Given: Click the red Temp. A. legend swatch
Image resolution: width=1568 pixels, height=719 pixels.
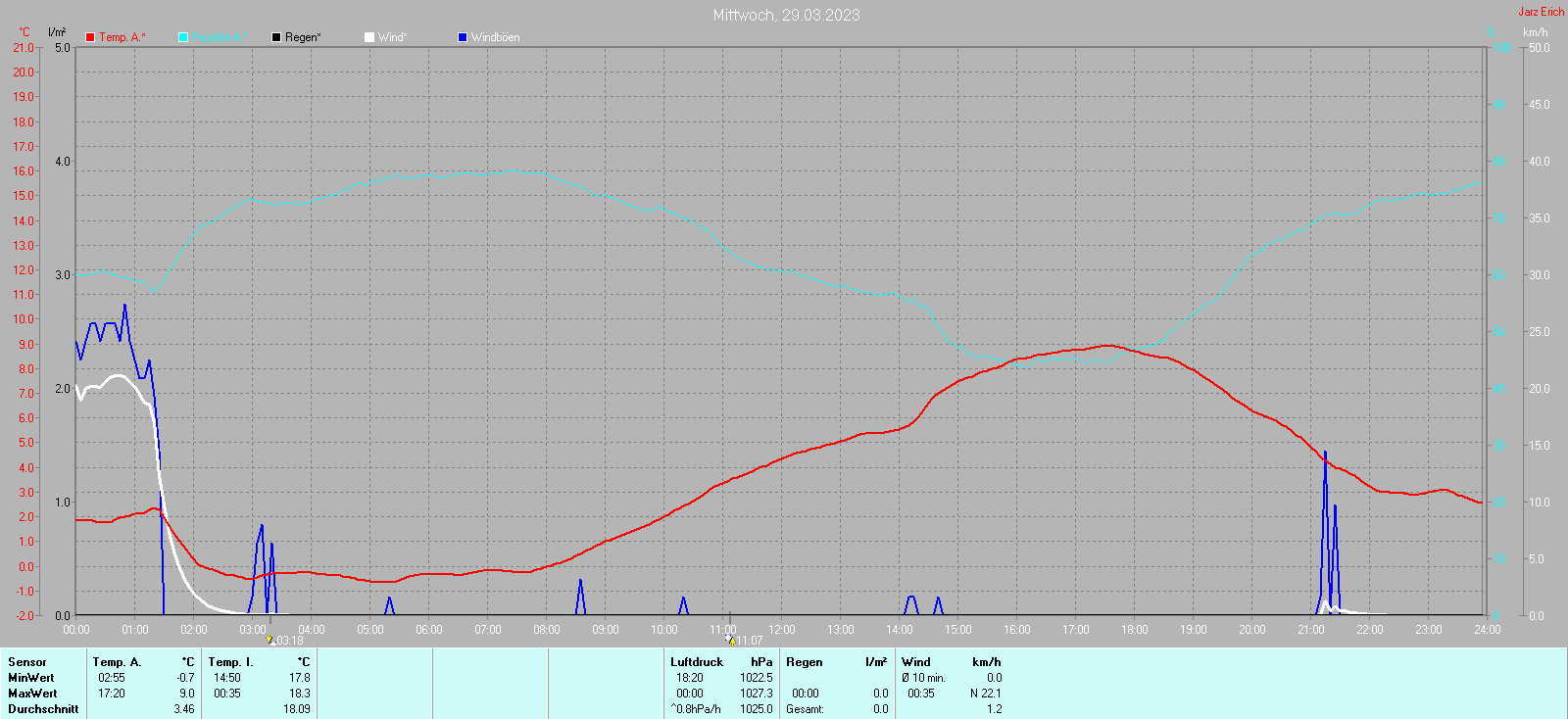Looking at the screenshot, I should (x=90, y=37).
